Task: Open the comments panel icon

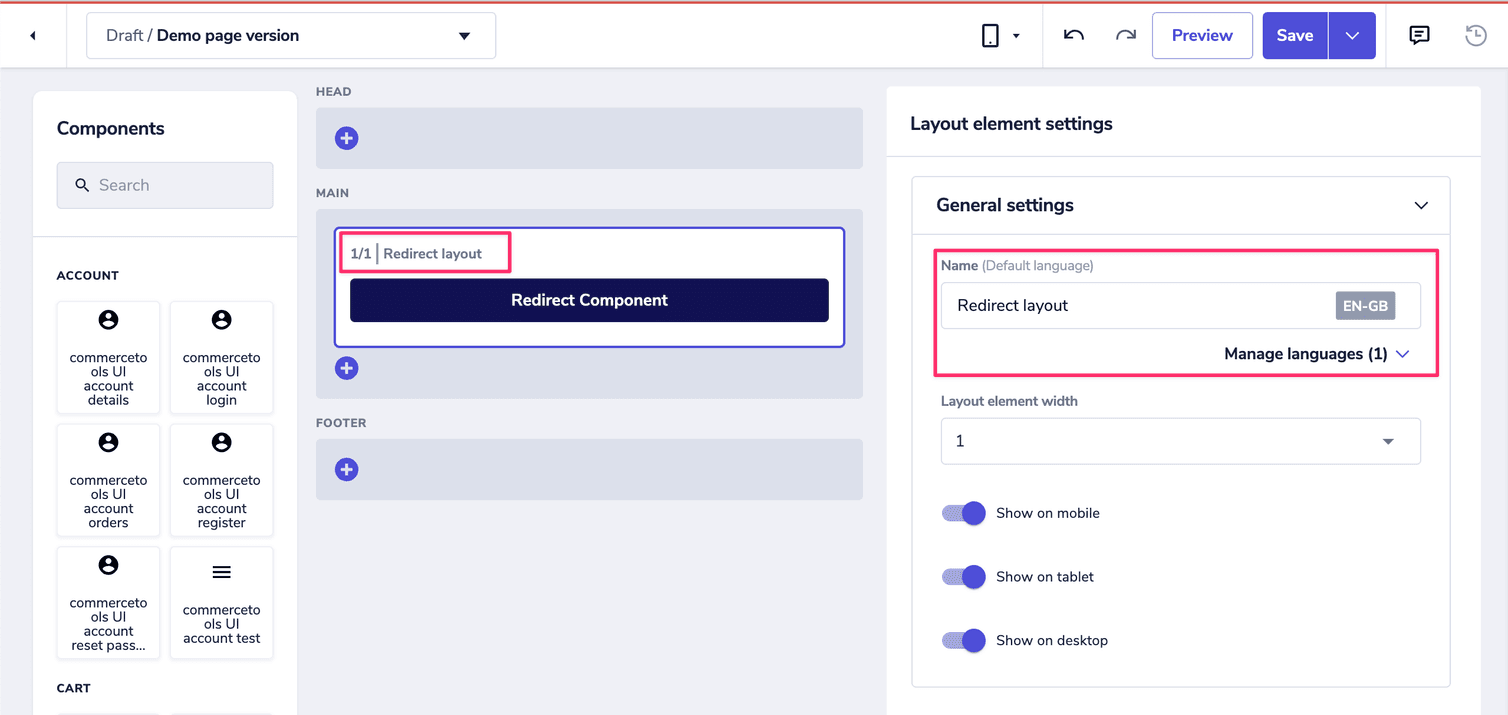Action: pos(1419,35)
